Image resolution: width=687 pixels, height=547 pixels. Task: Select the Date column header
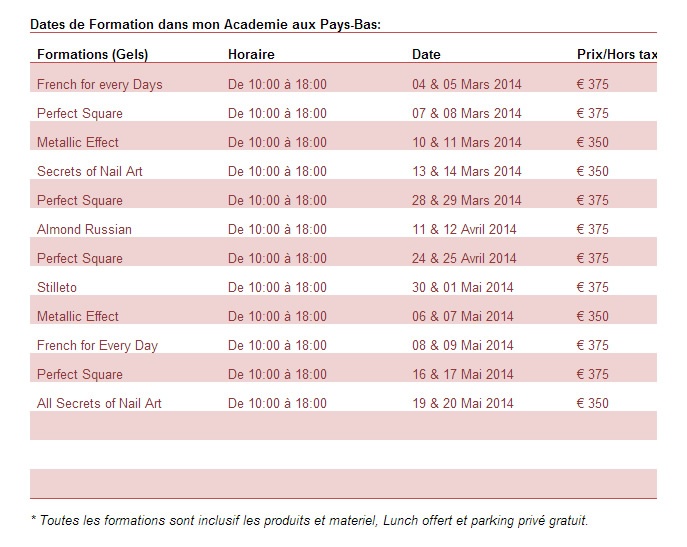(x=426, y=54)
